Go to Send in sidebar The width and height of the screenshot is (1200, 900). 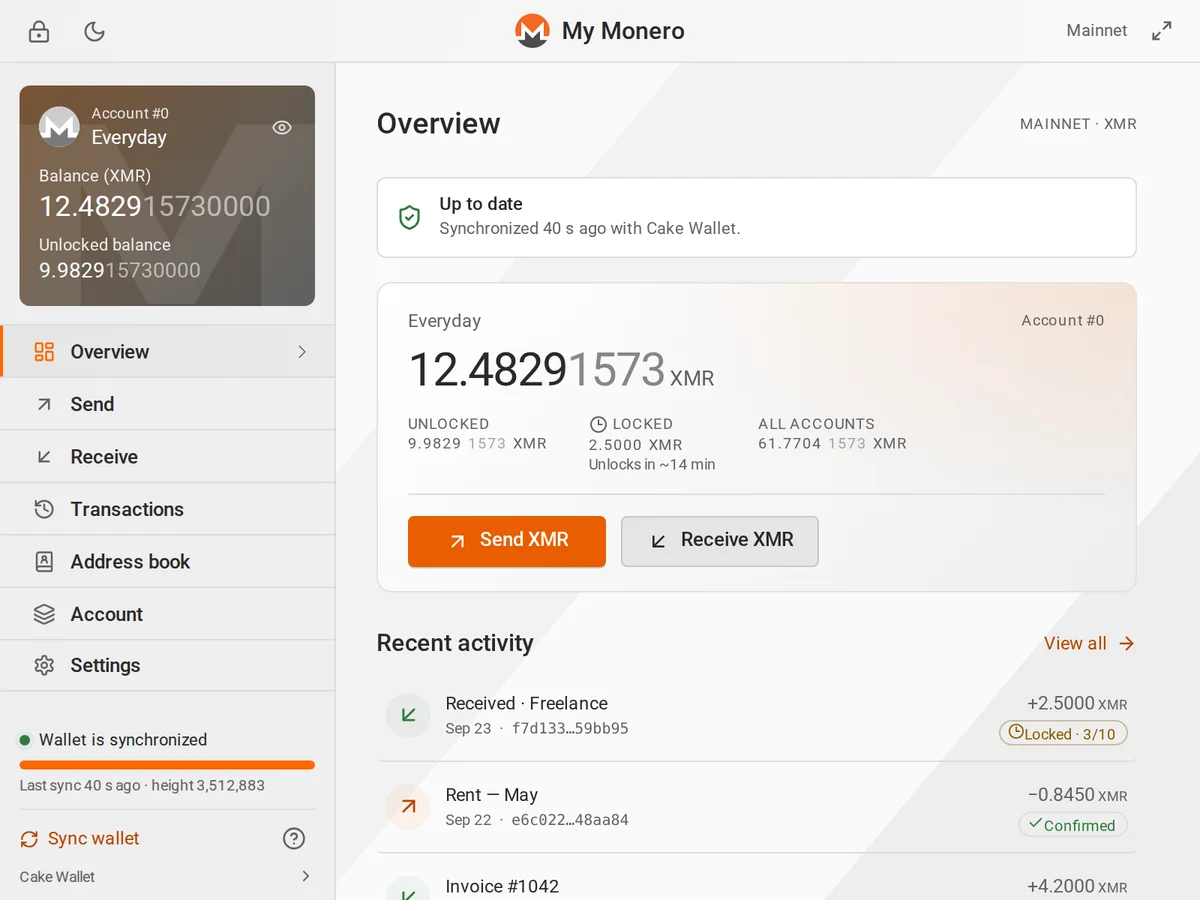tap(168, 404)
